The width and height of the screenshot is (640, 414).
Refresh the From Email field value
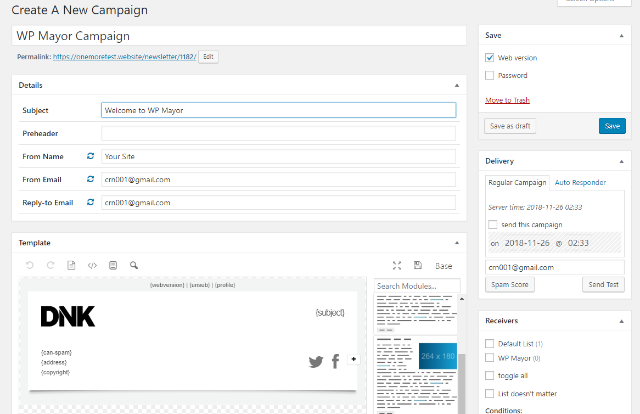click(91, 179)
